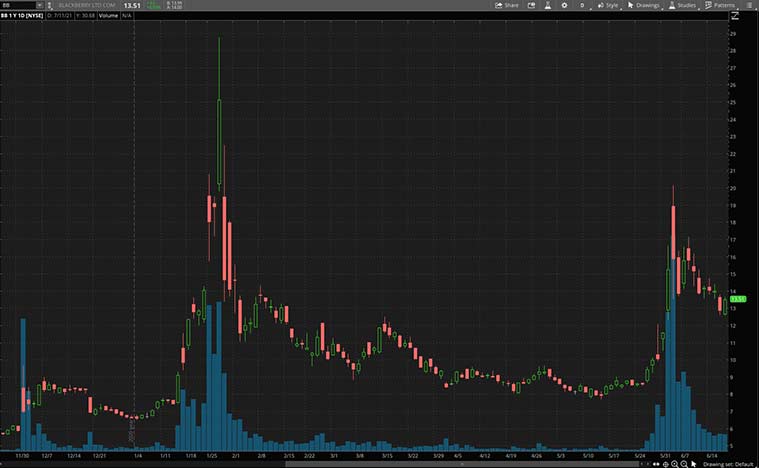The width and height of the screenshot is (759, 468).
Task: Click the Patterns button
Action: click(720, 5)
